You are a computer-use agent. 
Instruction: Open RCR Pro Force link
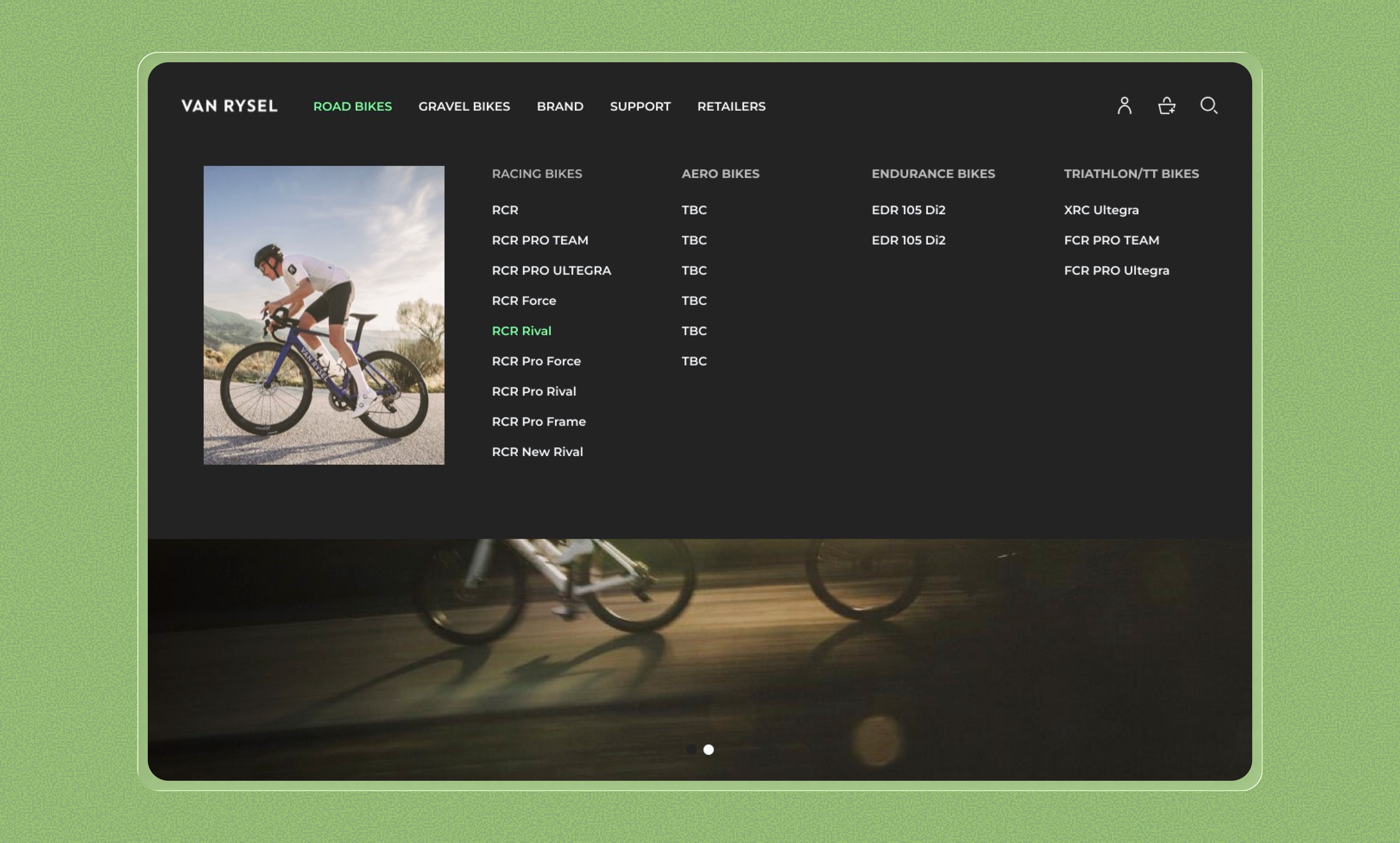click(536, 361)
